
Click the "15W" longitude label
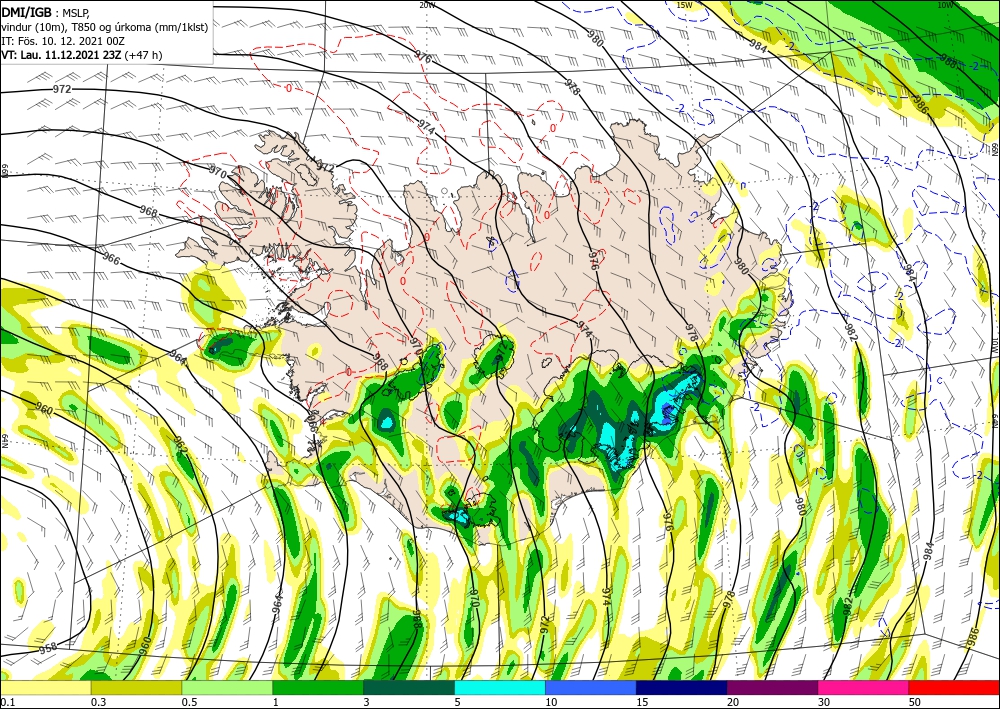tap(684, 5)
